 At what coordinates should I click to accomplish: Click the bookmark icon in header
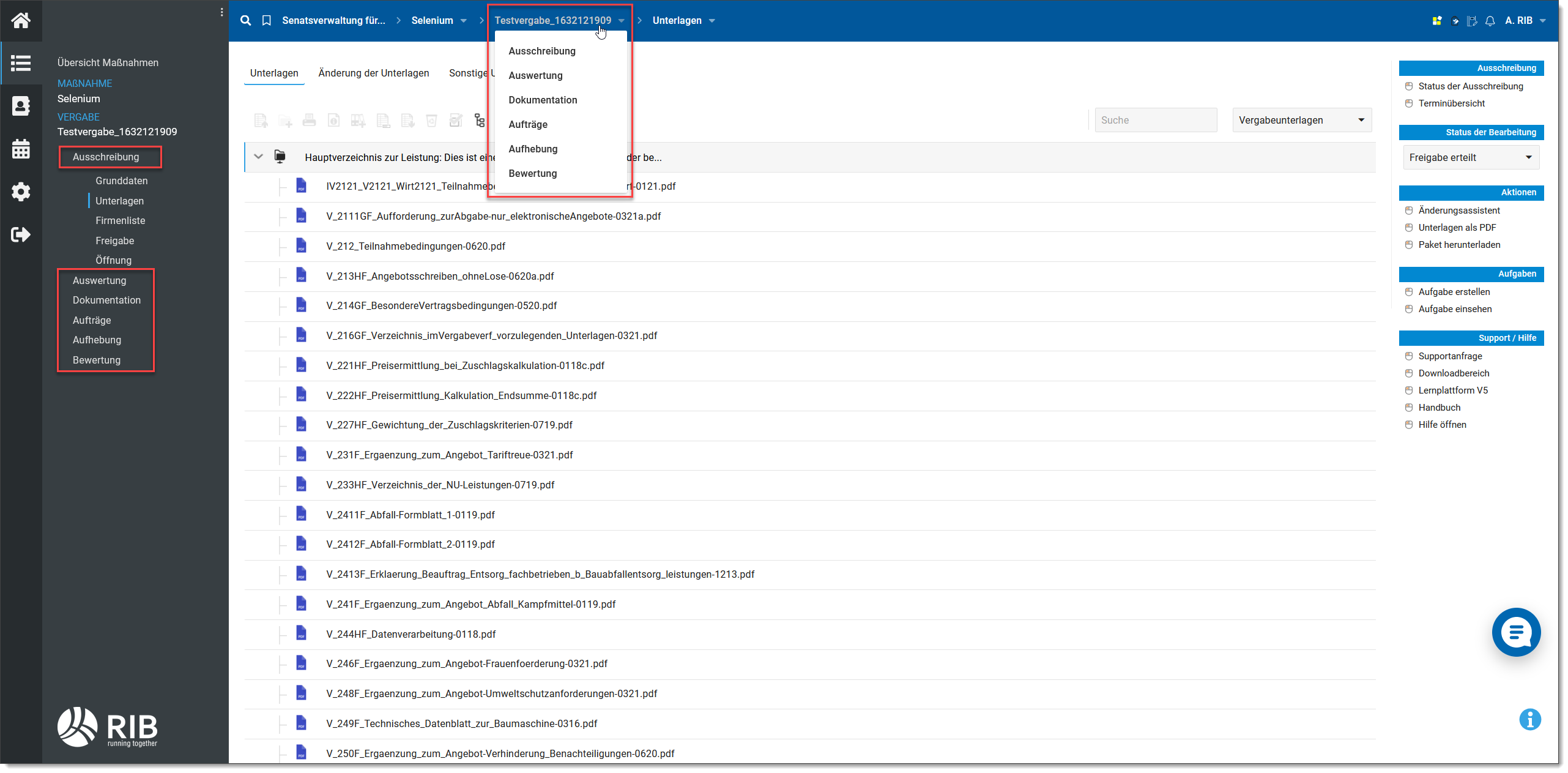tap(266, 20)
